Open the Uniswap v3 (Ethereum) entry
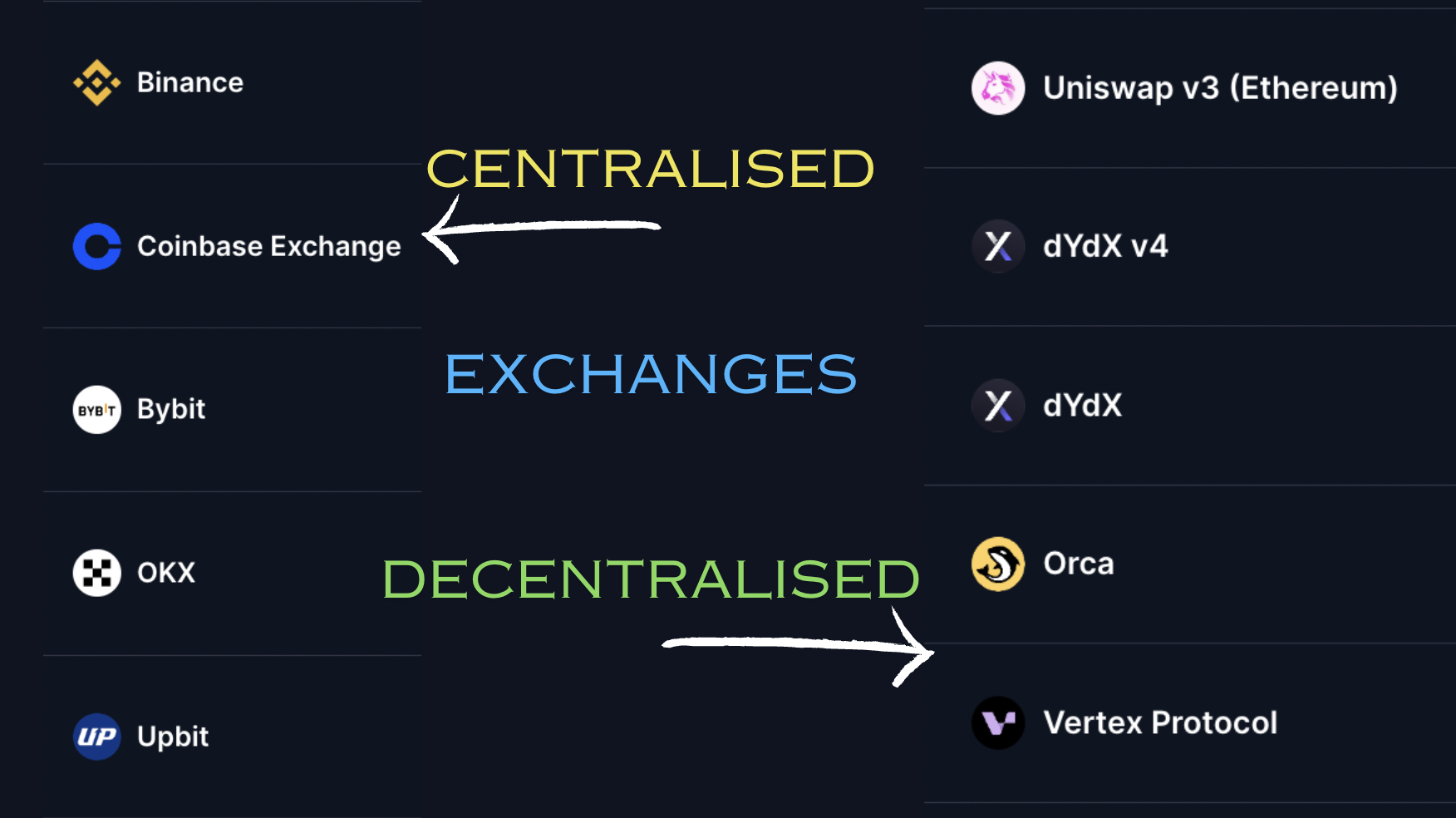 point(1219,88)
